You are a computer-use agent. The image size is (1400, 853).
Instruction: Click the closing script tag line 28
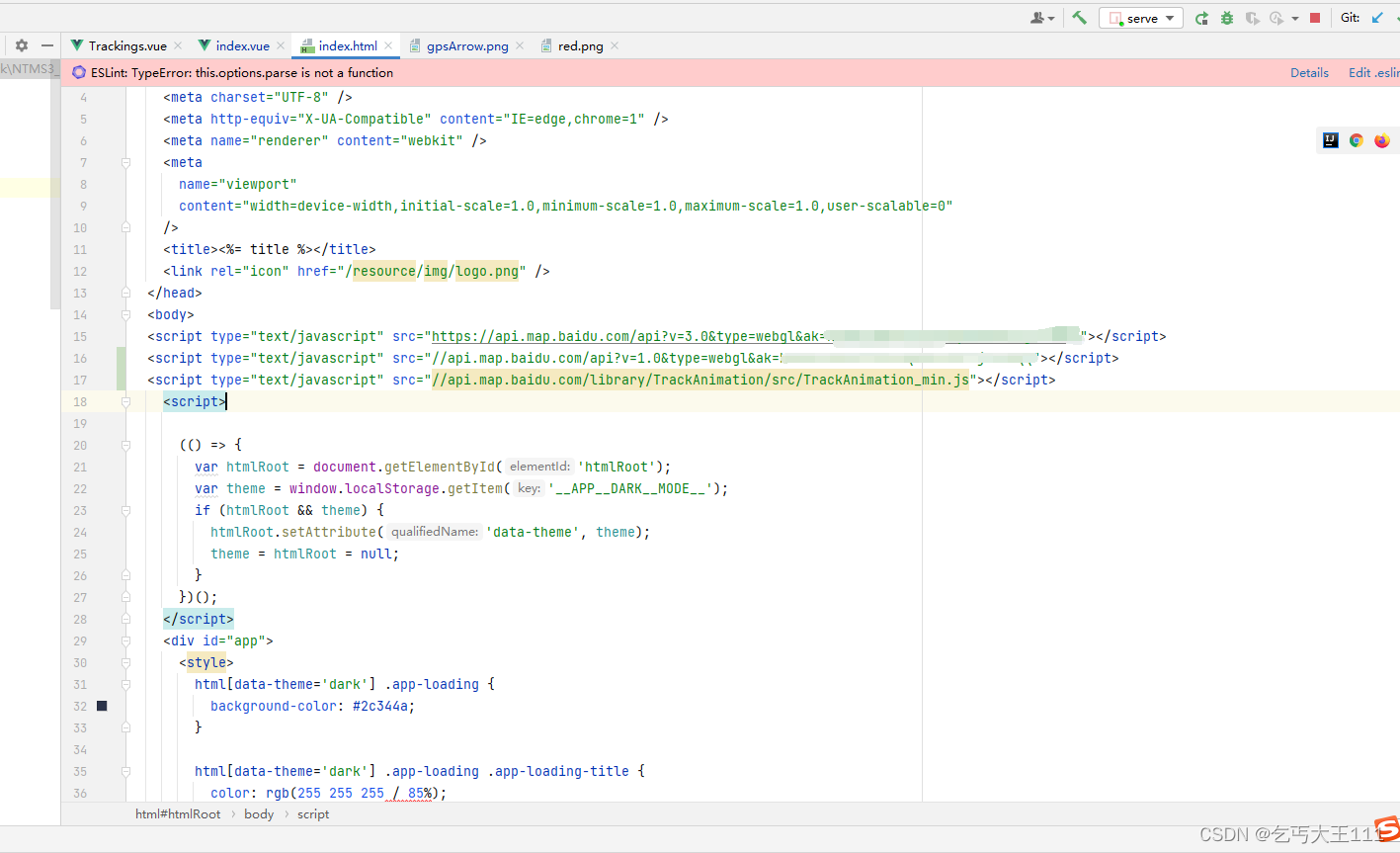point(199,619)
